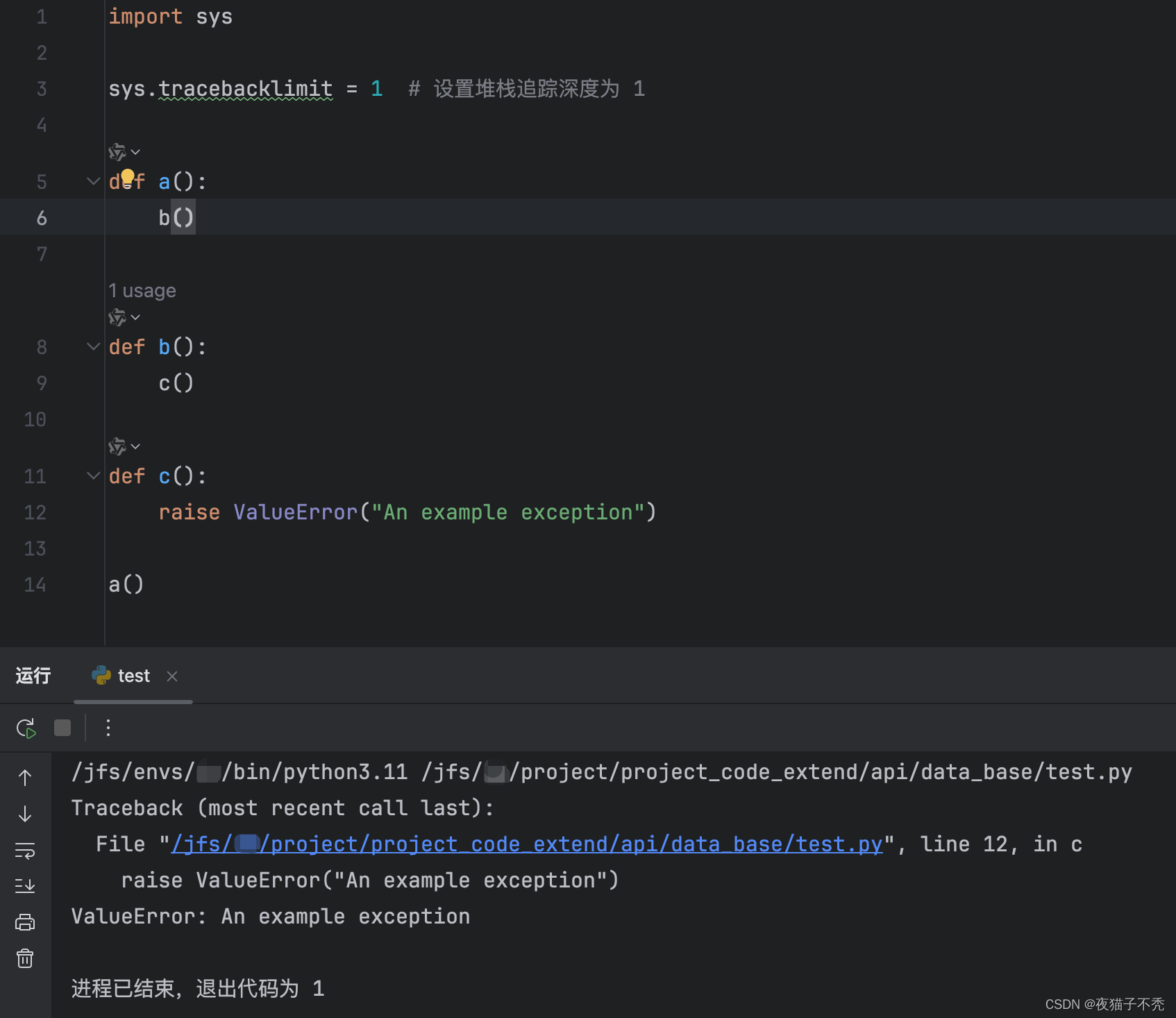Click the python3.11 command line output

click(x=602, y=772)
